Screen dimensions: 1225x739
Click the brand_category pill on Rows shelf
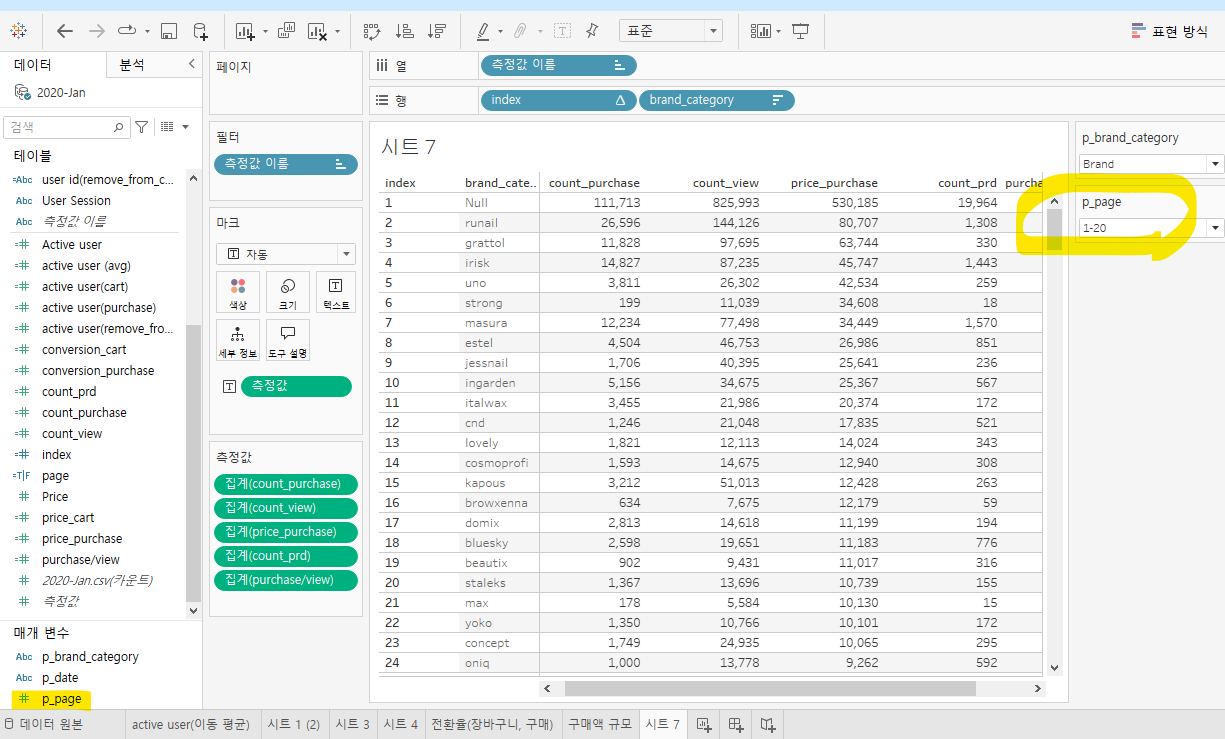(x=716, y=100)
